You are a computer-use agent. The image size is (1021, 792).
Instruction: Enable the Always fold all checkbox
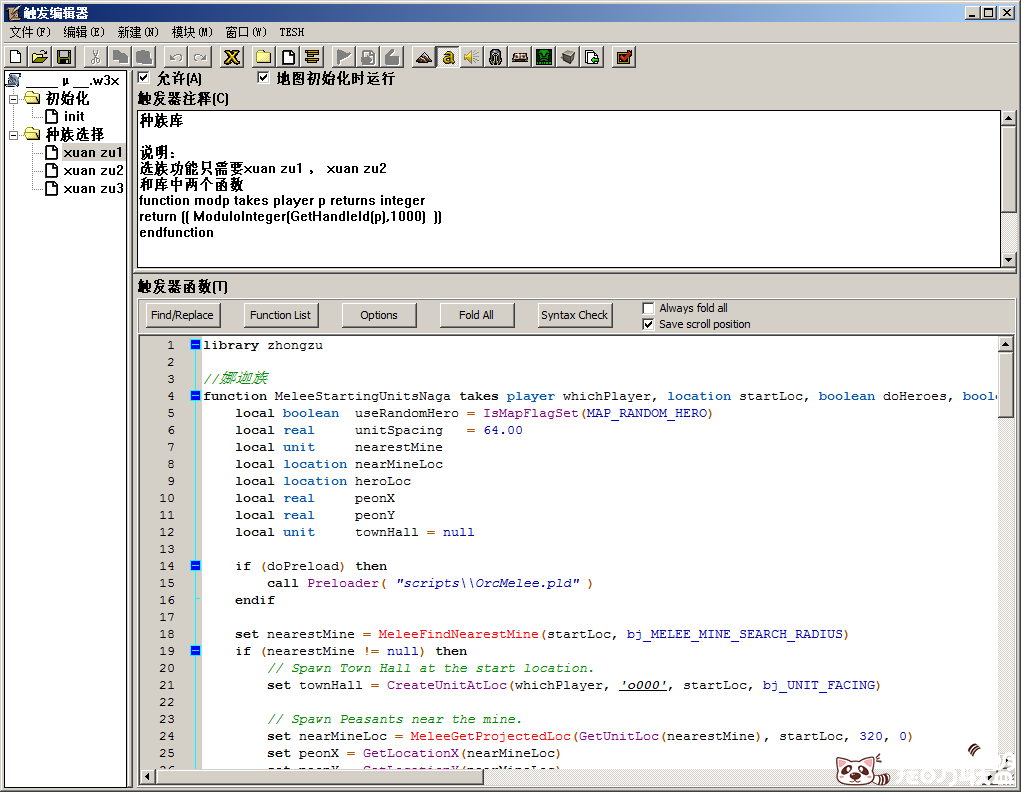click(648, 308)
